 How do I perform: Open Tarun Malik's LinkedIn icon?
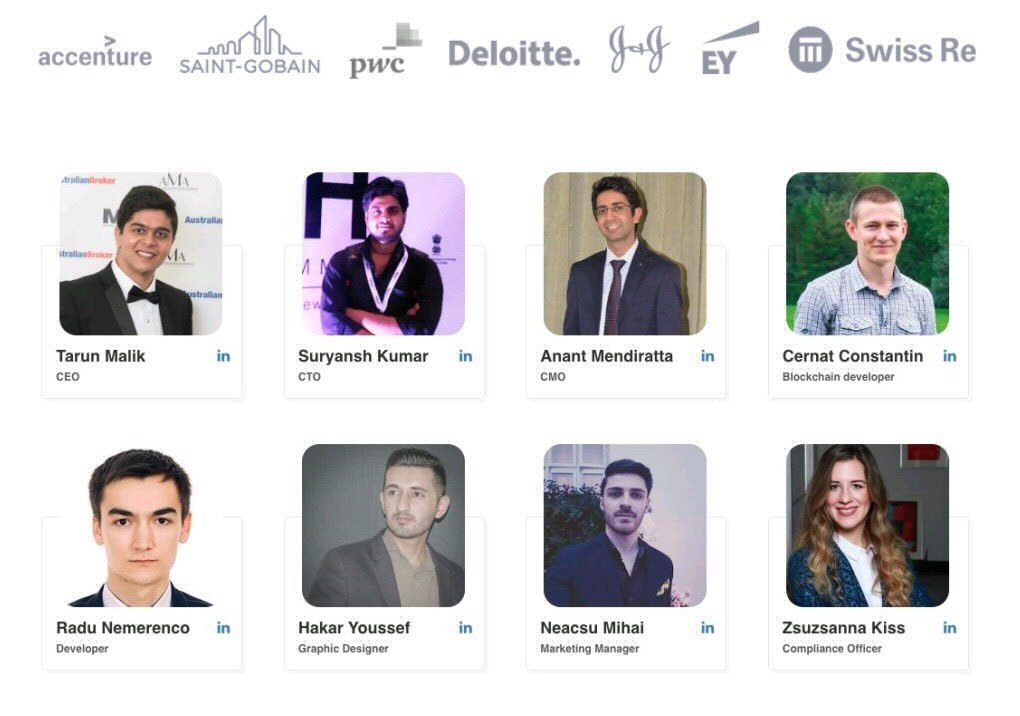click(223, 356)
